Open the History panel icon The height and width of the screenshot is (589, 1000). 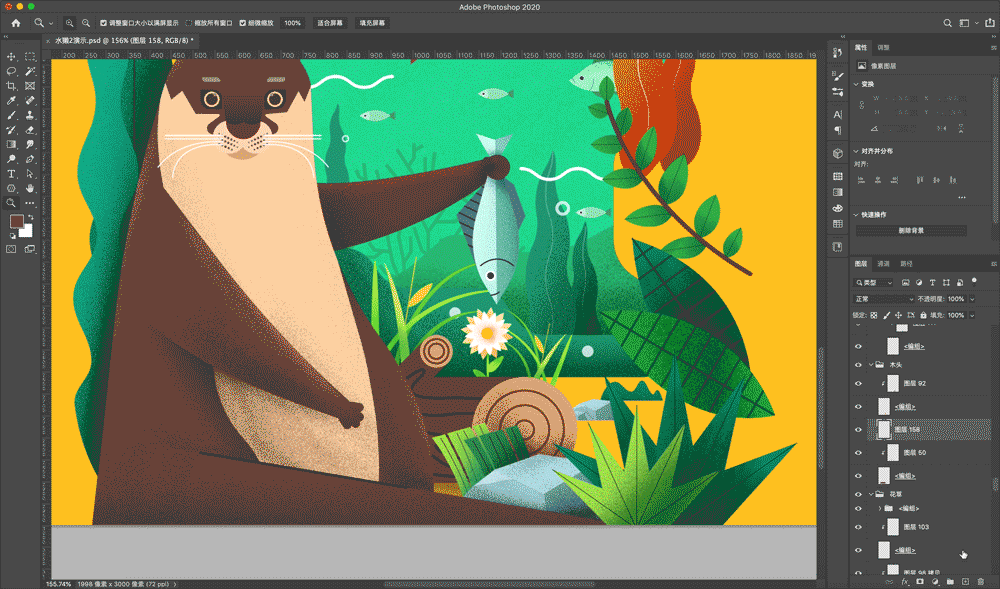click(x=837, y=53)
